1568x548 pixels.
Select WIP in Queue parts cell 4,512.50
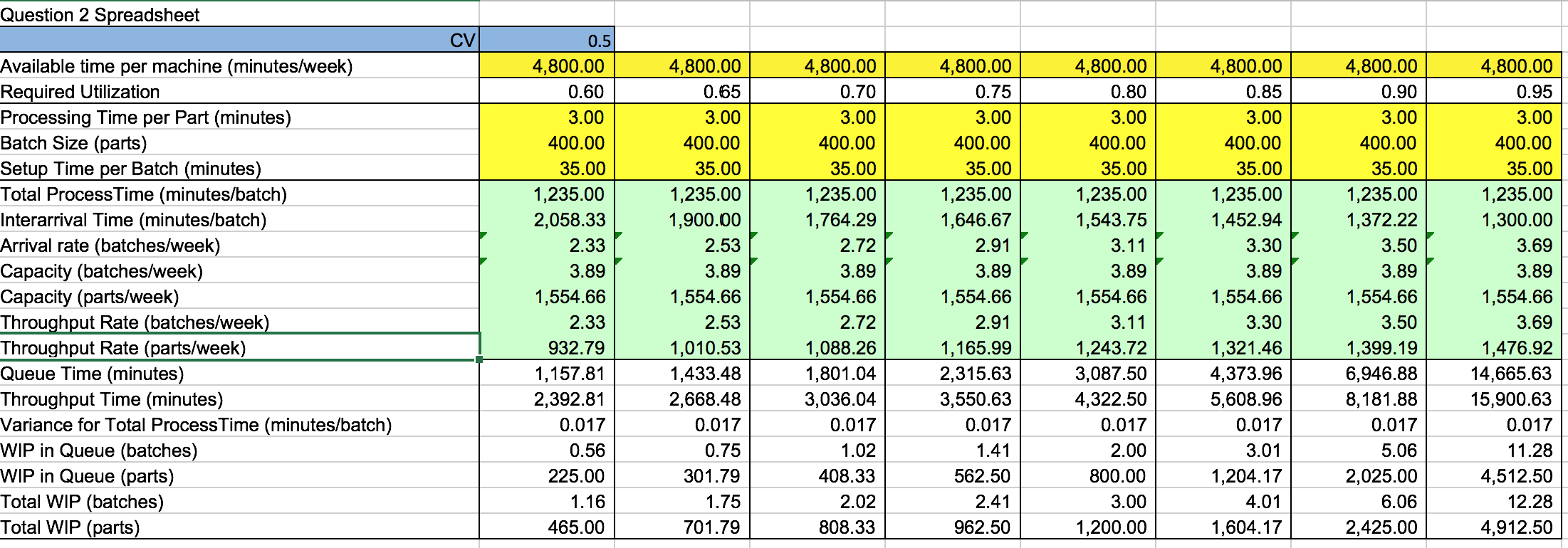click(x=1494, y=475)
